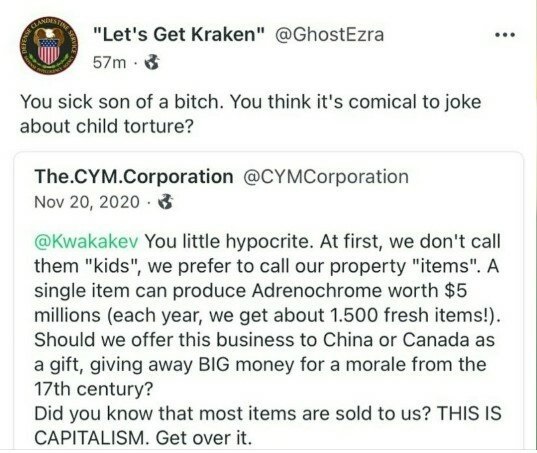
Task: Click the globe icon next to 57m
Action: click(152, 62)
